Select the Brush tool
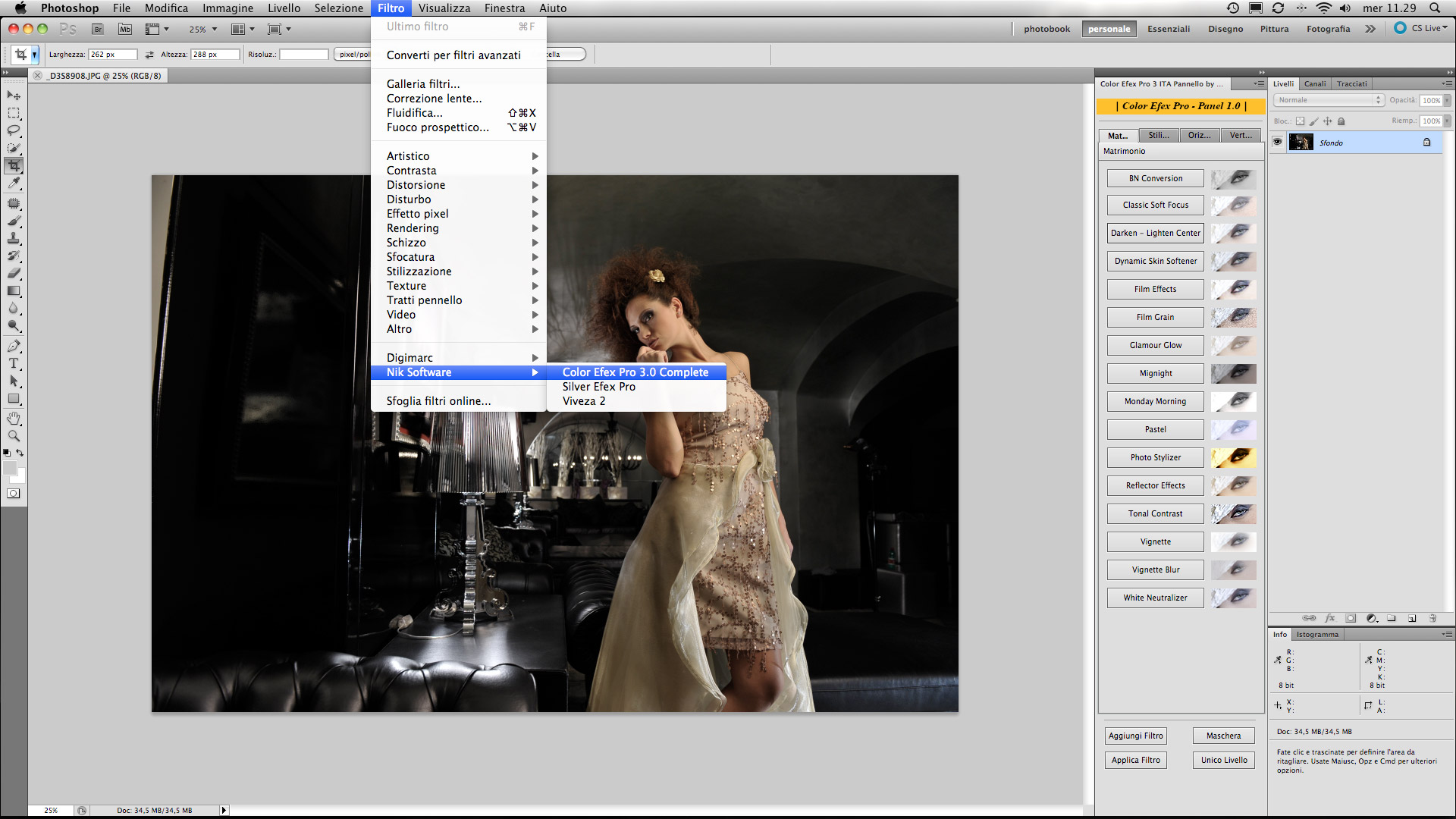Viewport: 1456px width, 819px height. coord(14,221)
